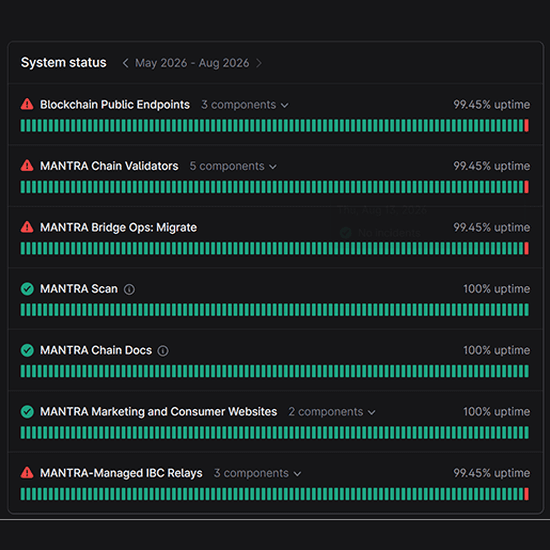Select the last green bar of MANTRA Scan

(526, 310)
